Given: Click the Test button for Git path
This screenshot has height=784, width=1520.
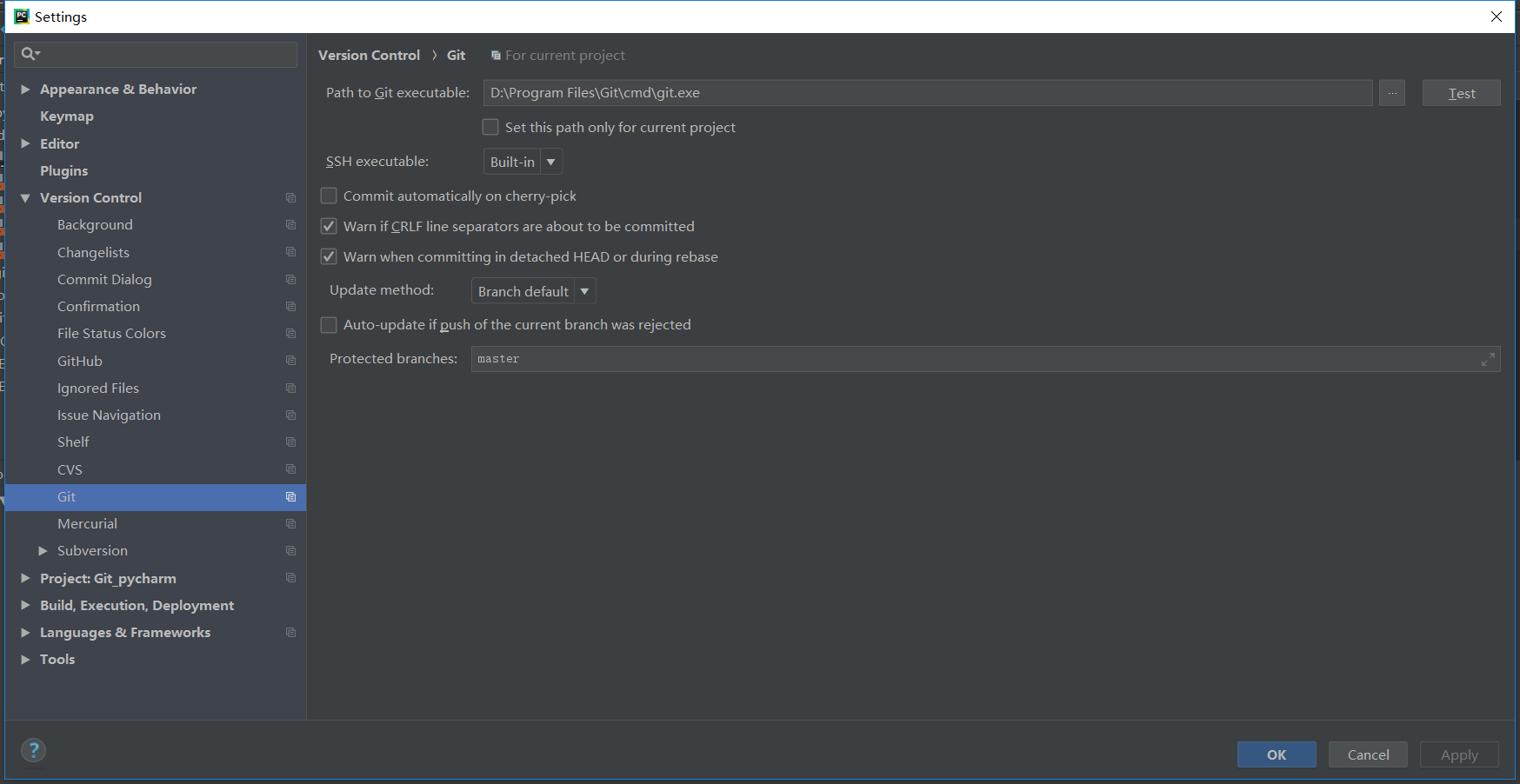Looking at the screenshot, I should tap(1461, 93).
